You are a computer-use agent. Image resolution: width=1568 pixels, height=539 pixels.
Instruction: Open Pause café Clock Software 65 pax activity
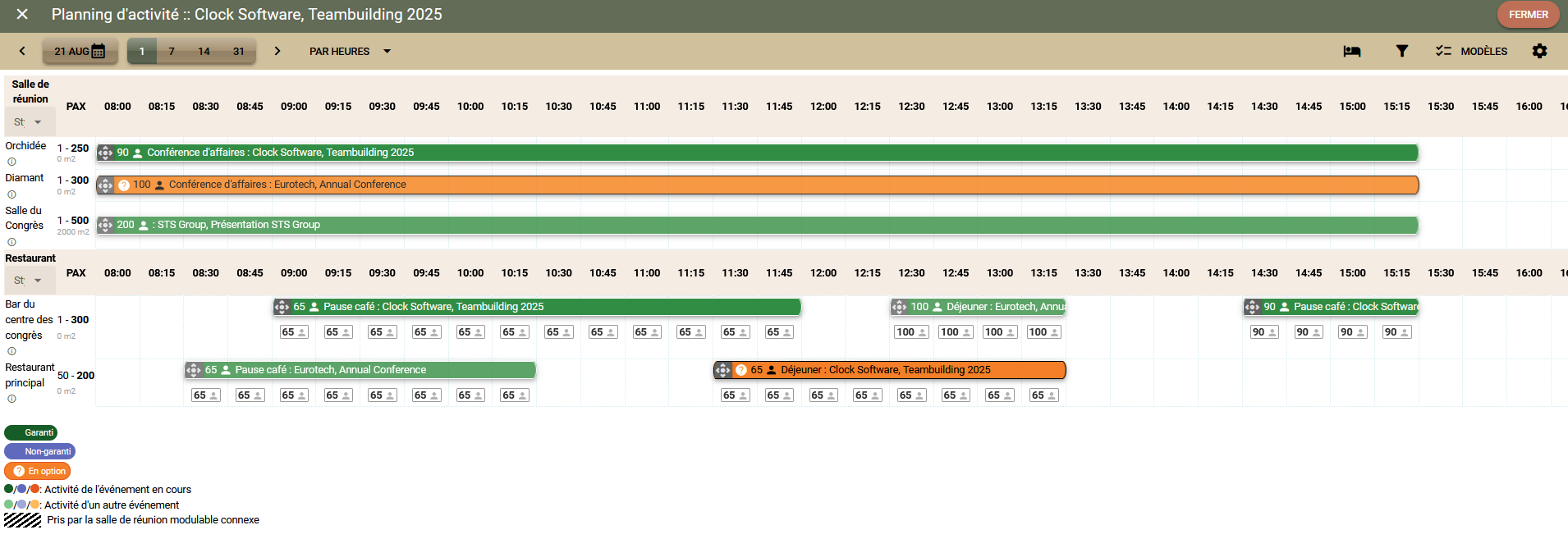pos(537,307)
